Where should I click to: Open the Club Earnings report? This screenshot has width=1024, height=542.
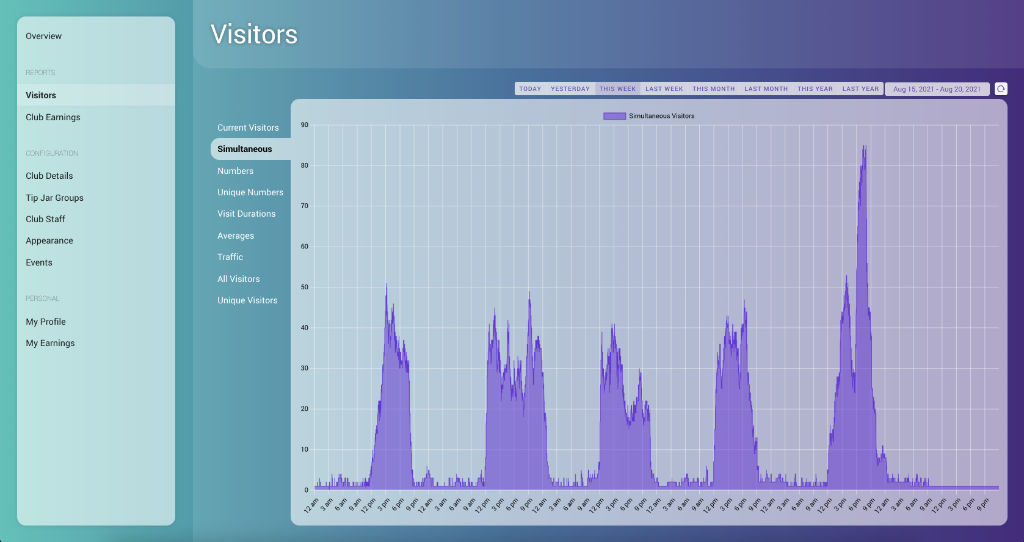(53, 117)
